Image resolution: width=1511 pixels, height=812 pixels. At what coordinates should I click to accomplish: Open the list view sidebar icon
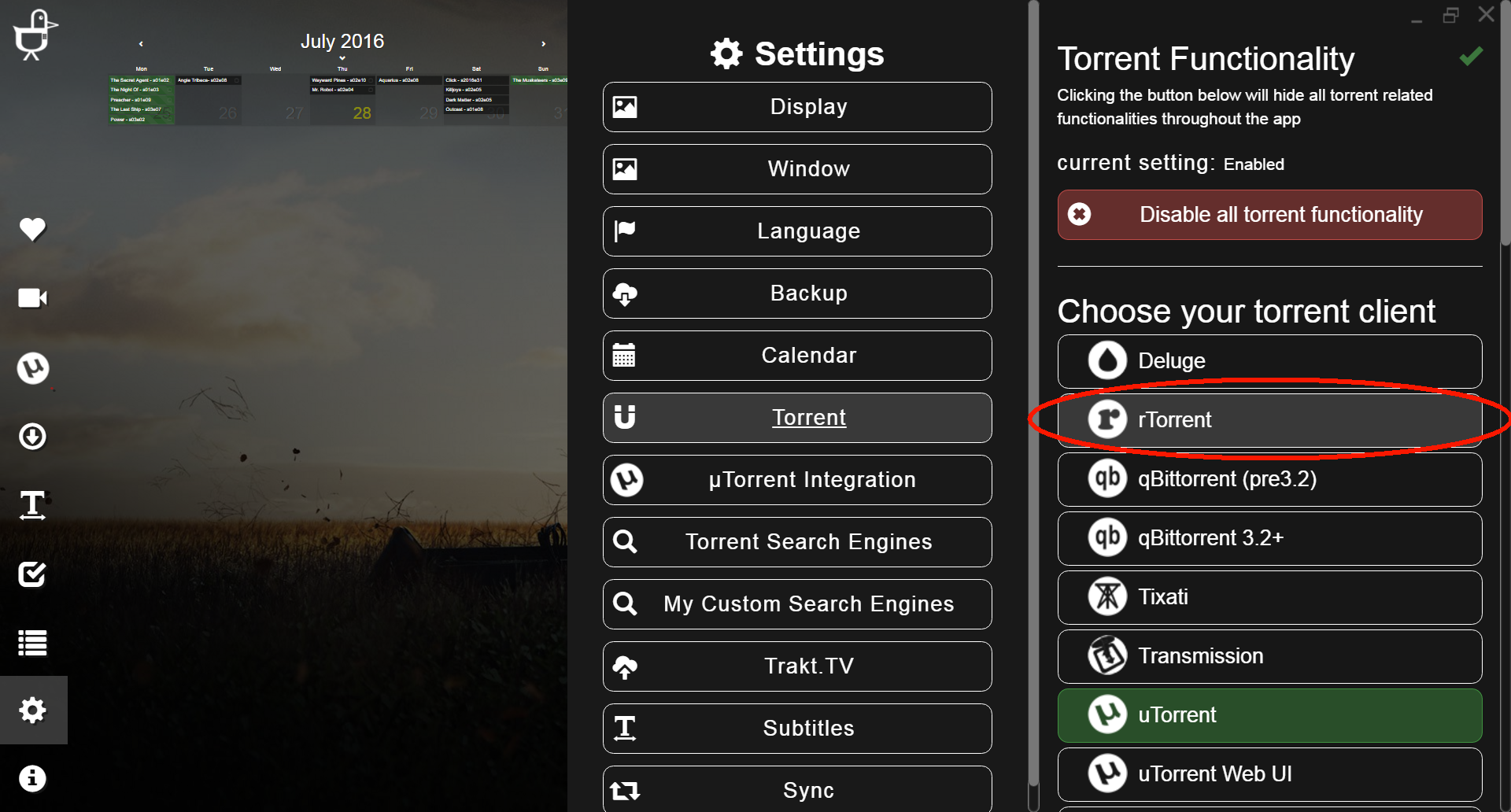tap(32, 643)
